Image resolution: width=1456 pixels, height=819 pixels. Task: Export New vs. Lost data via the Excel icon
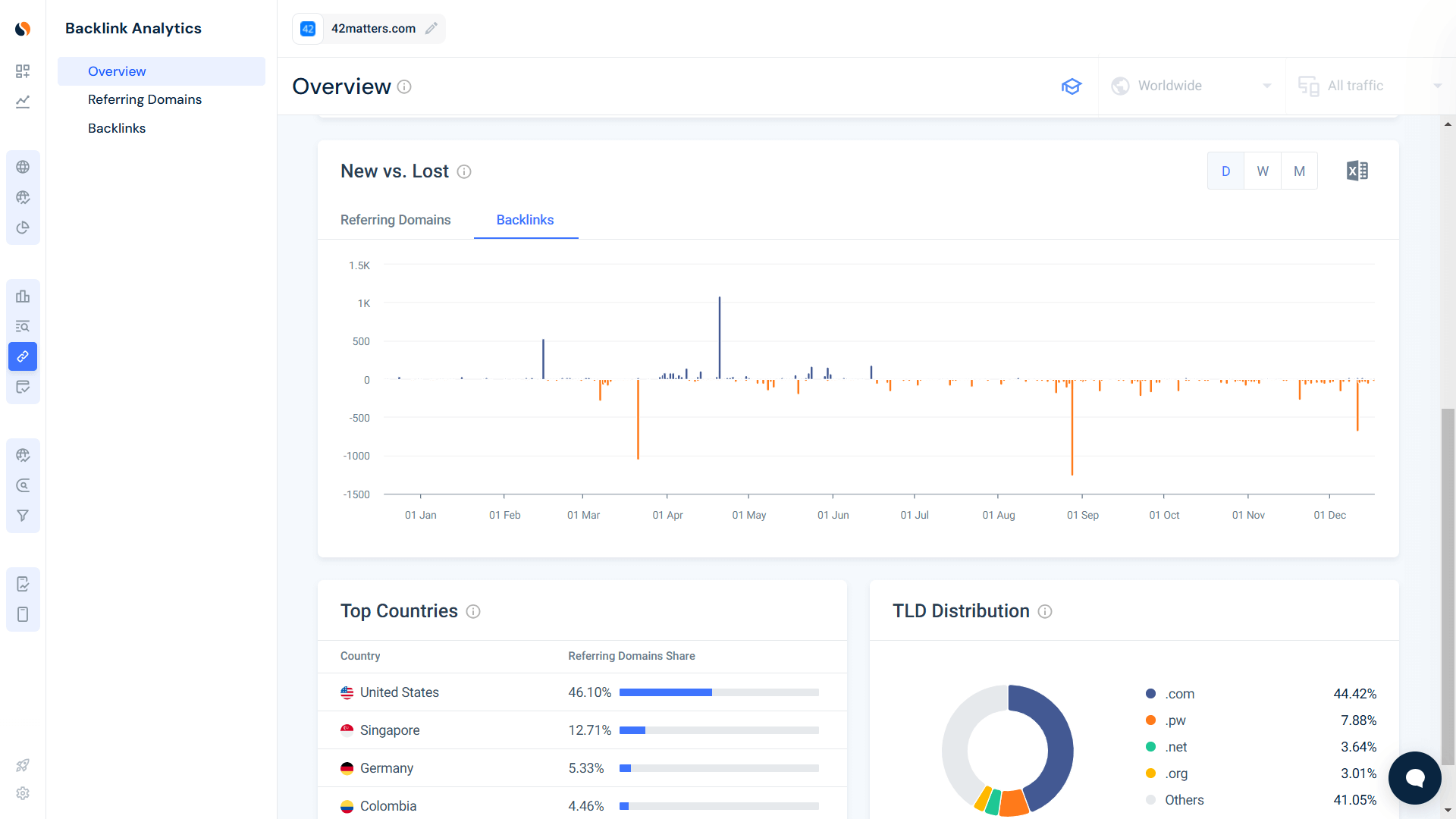click(1357, 171)
